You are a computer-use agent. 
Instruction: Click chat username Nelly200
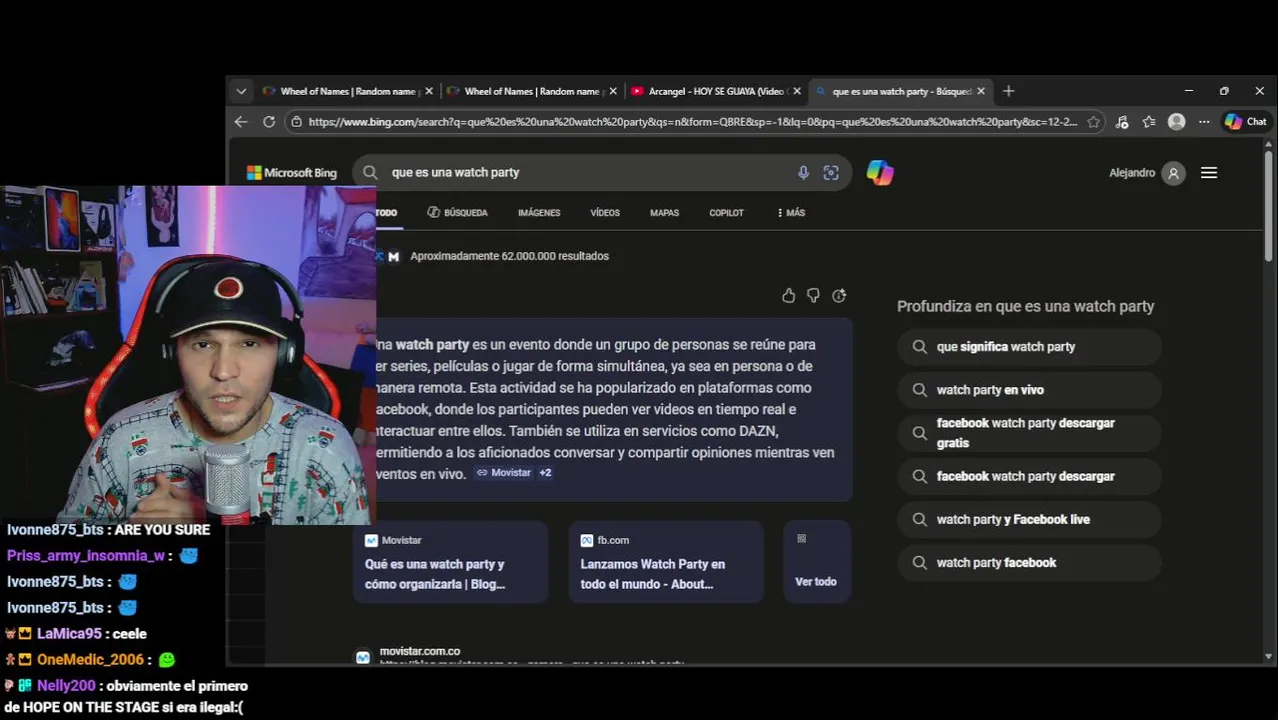point(66,686)
